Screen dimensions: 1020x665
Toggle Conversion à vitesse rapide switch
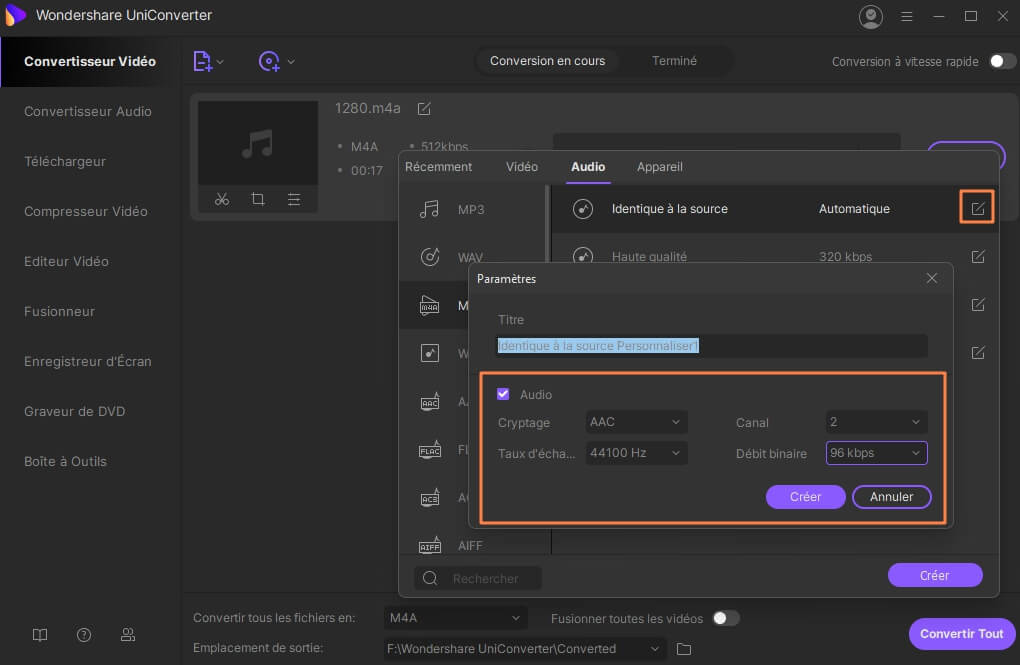click(1002, 61)
